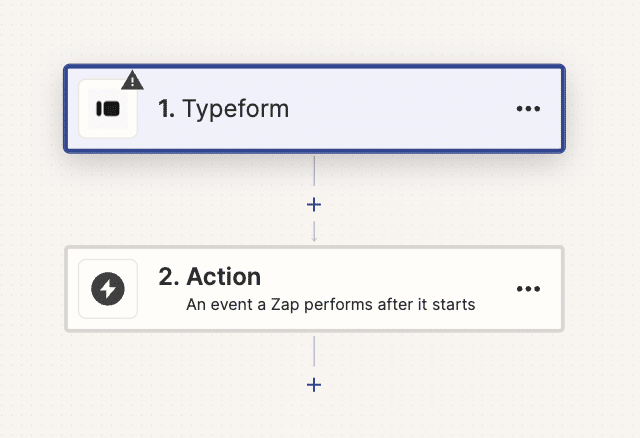Click the Typeform app icon
Image resolution: width=640 pixels, height=438 pixels.
108,109
